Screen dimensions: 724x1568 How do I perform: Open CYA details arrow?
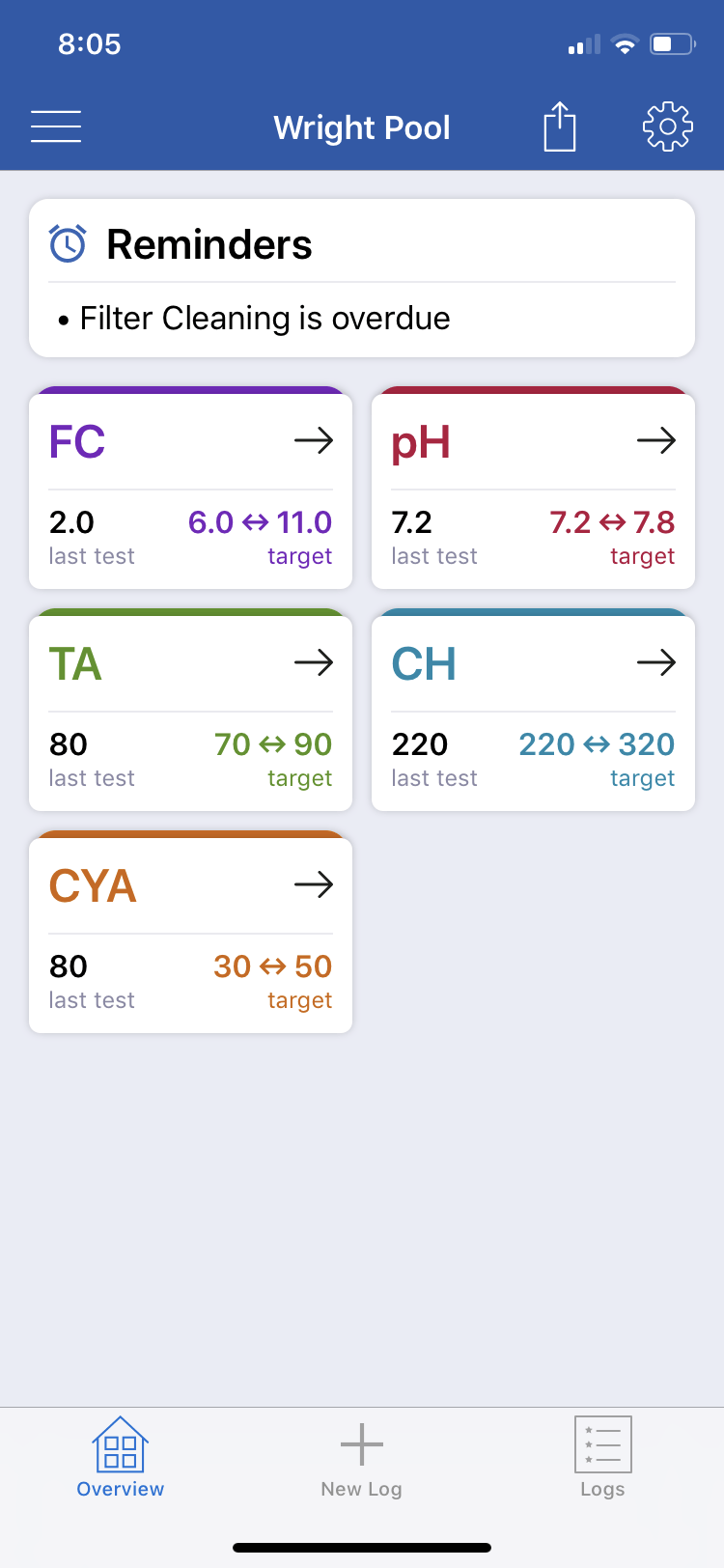click(314, 885)
